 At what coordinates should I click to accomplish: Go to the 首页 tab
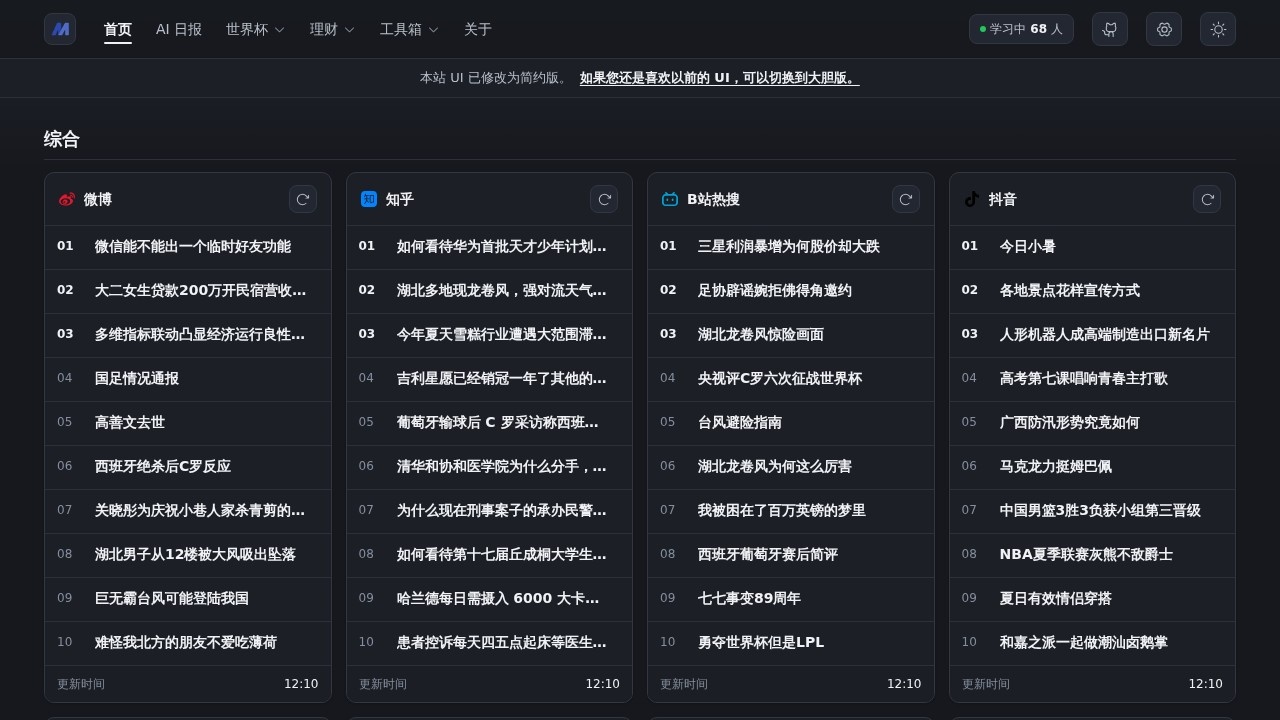click(118, 29)
